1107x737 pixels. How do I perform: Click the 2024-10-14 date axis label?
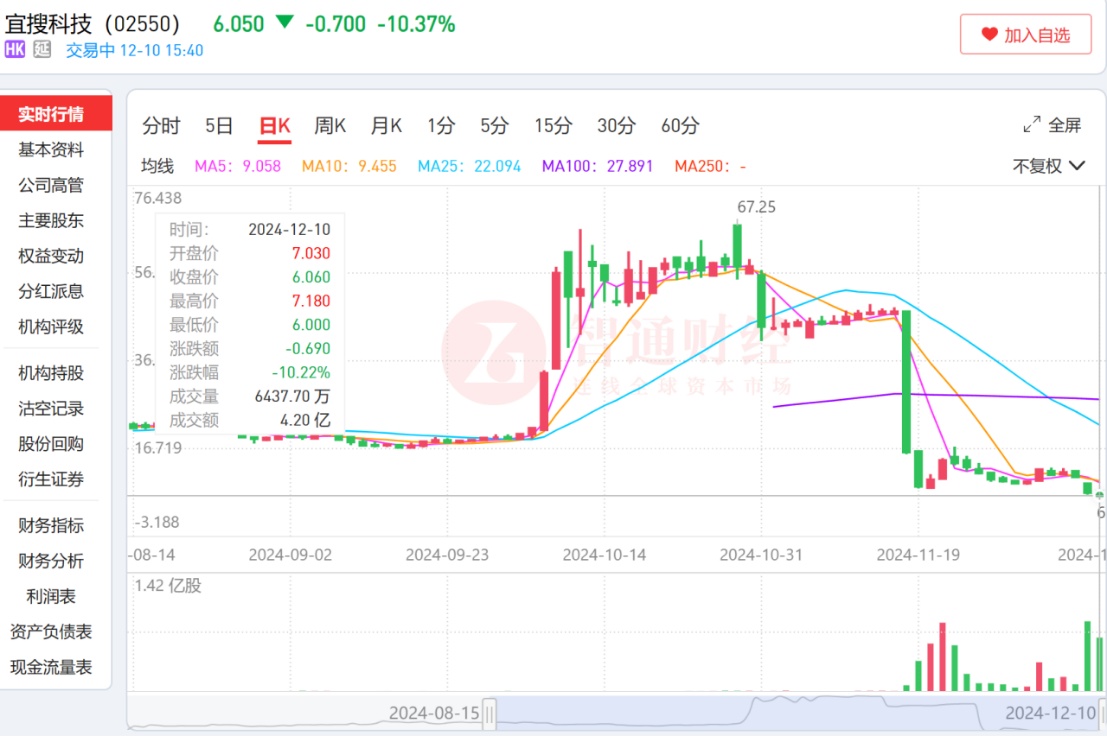pos(604,555)
